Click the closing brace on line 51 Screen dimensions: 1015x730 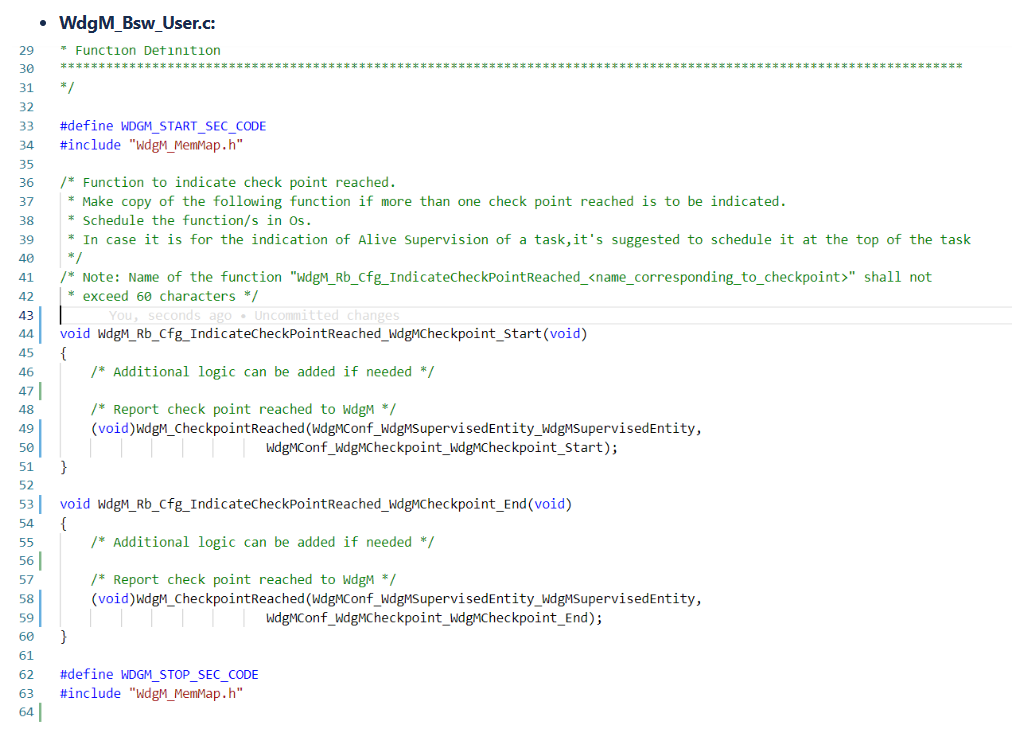pos(63,467)
